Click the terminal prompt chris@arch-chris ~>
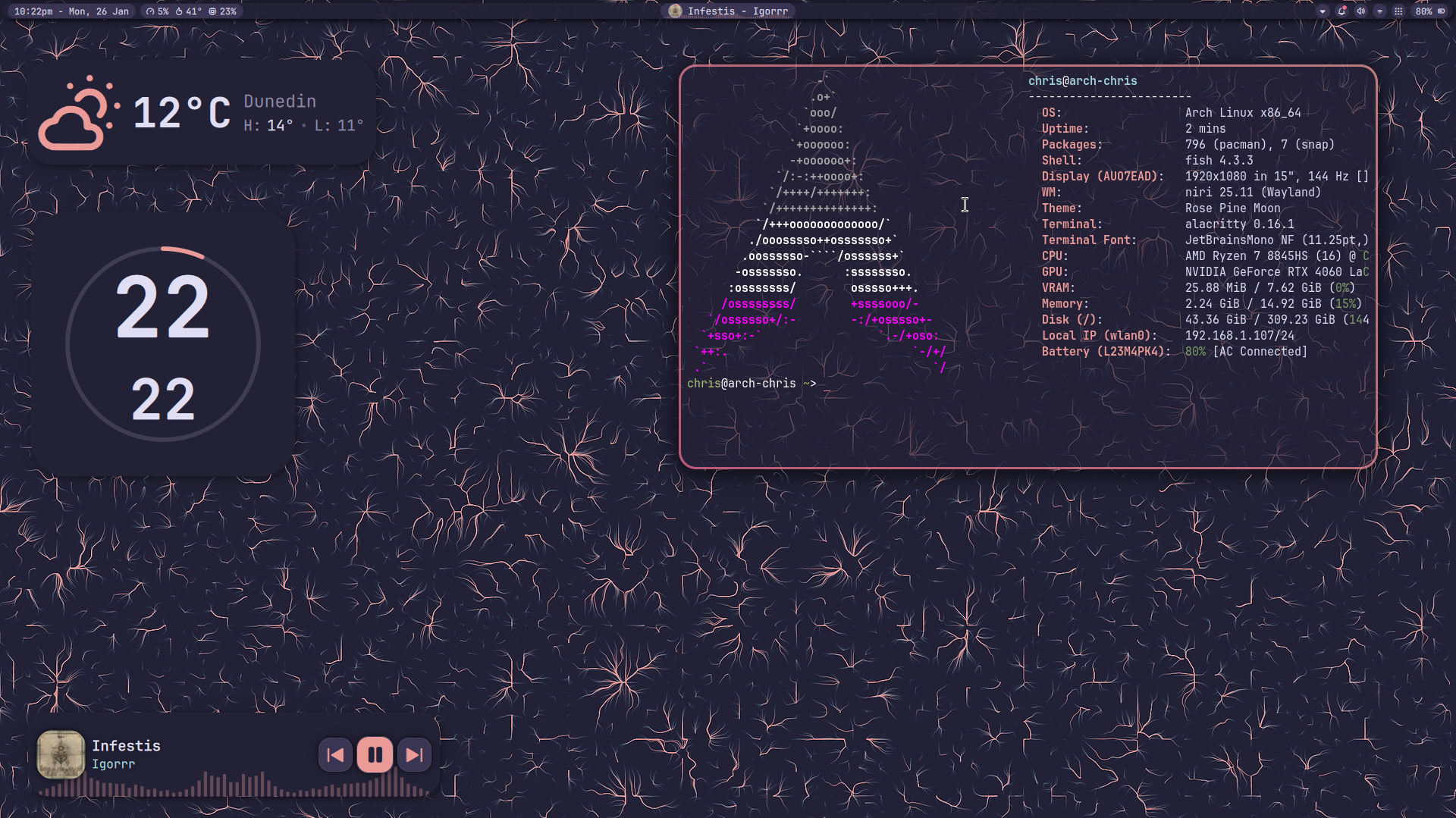The height and width of the screenshot is (818, 1456). point(752,384)
